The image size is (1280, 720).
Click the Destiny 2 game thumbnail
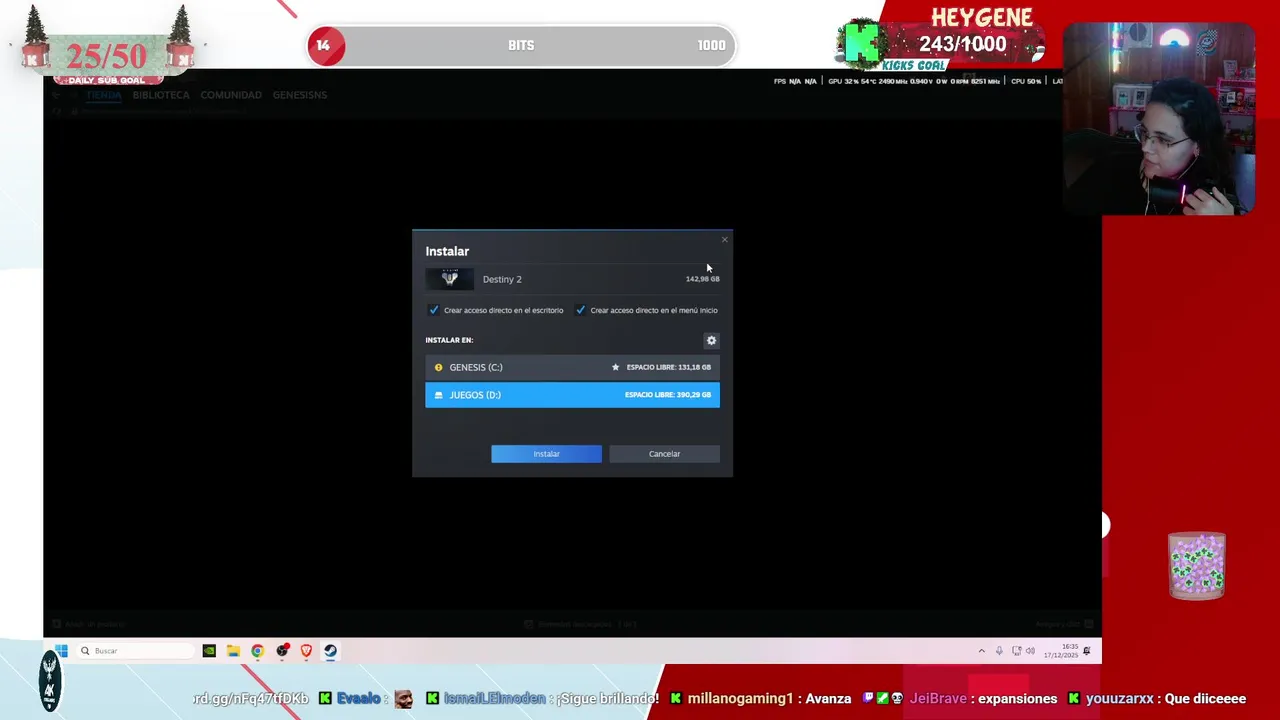(450, 279)
